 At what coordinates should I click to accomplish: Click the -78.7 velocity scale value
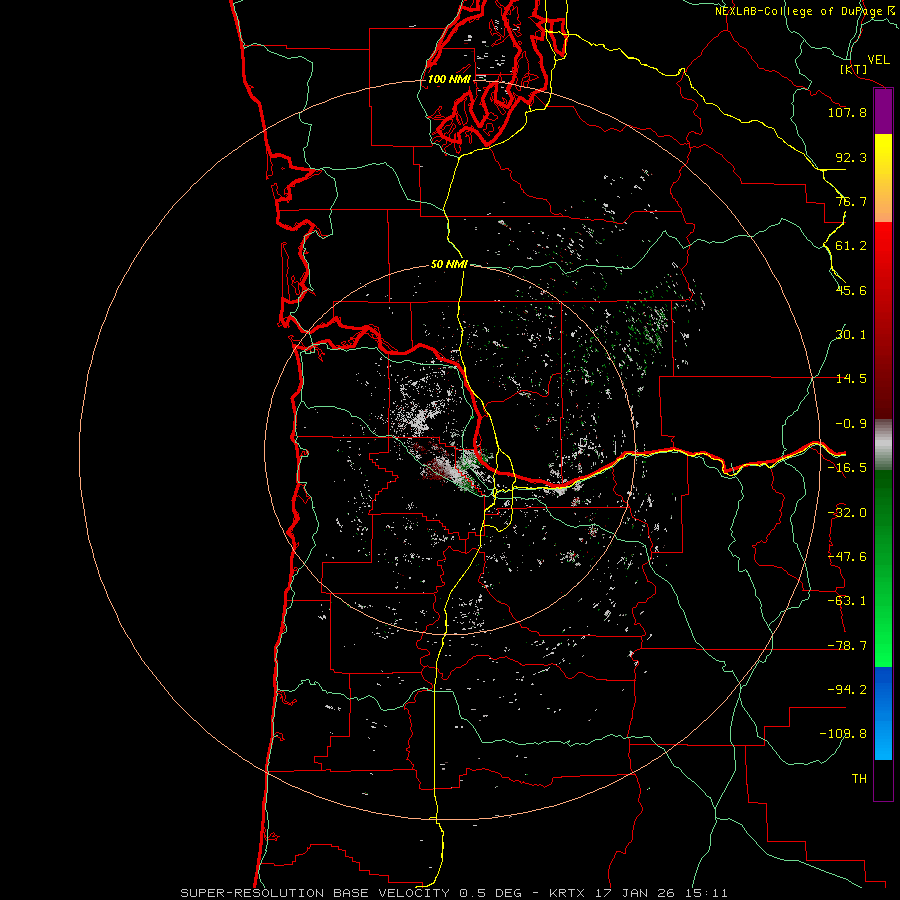[847, 646]
